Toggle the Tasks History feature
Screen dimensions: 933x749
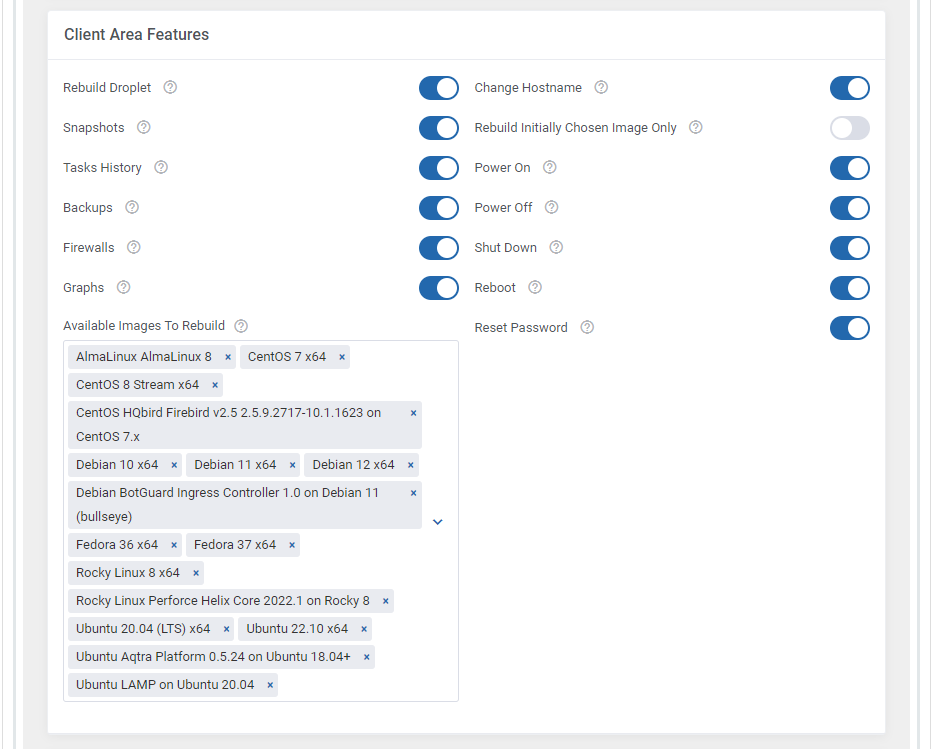439,168
